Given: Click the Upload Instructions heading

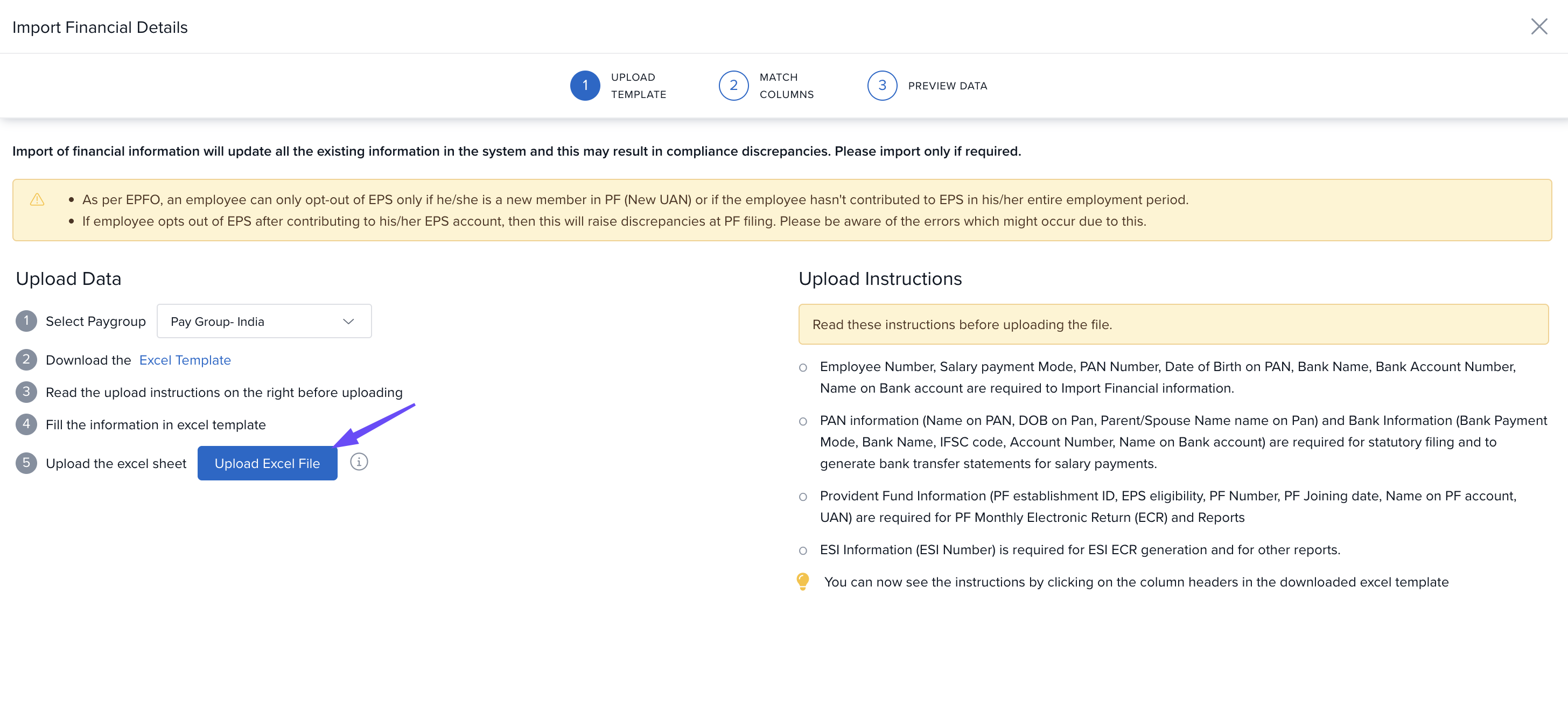Looking at the screenshot, I should [x=879, y=279].
